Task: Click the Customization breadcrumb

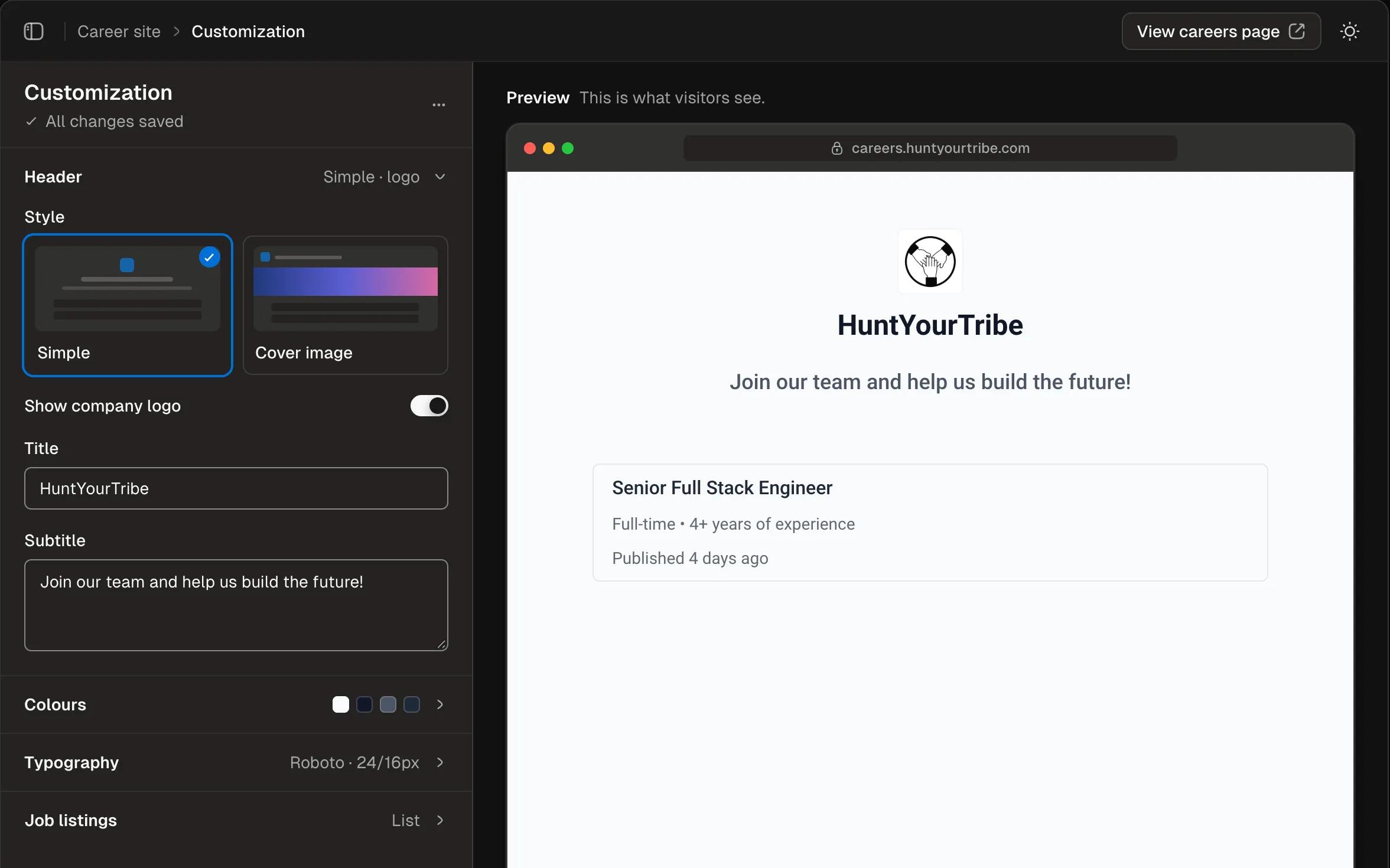Action: (x=248, y=31)
